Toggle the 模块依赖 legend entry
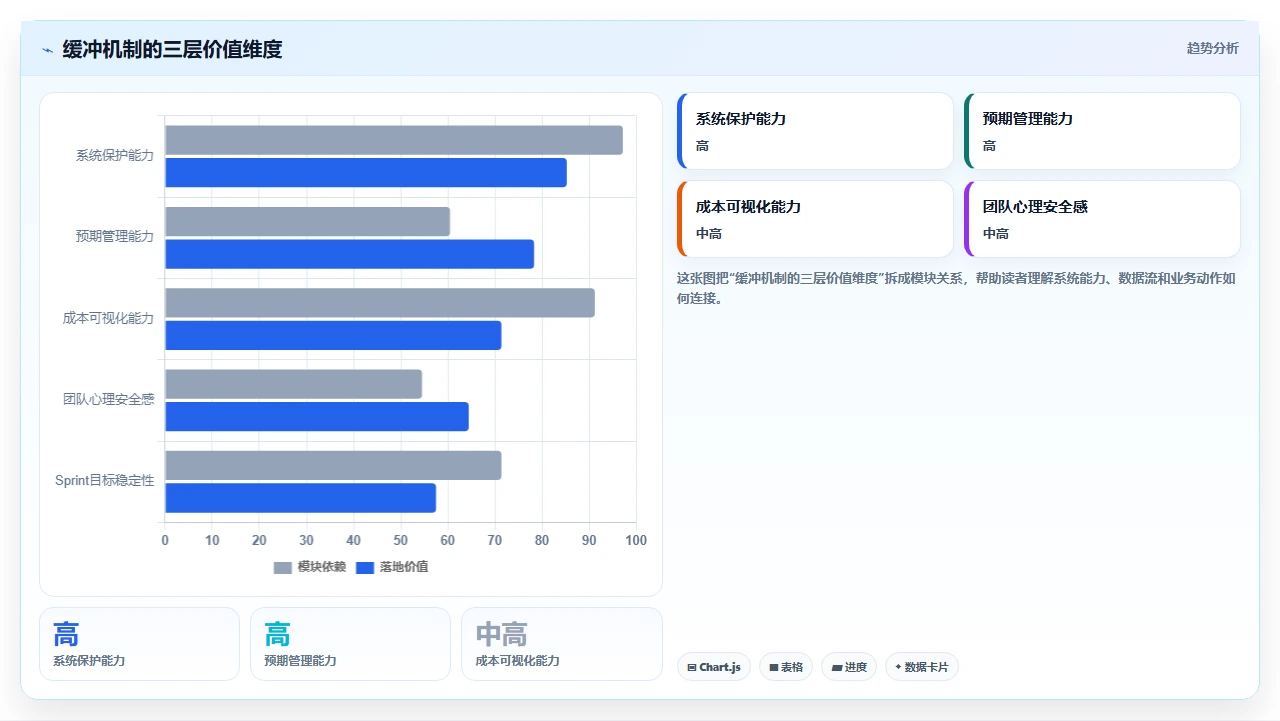Screen dimensions: 1280x721 pyautogui.click(x=310, y=567)
